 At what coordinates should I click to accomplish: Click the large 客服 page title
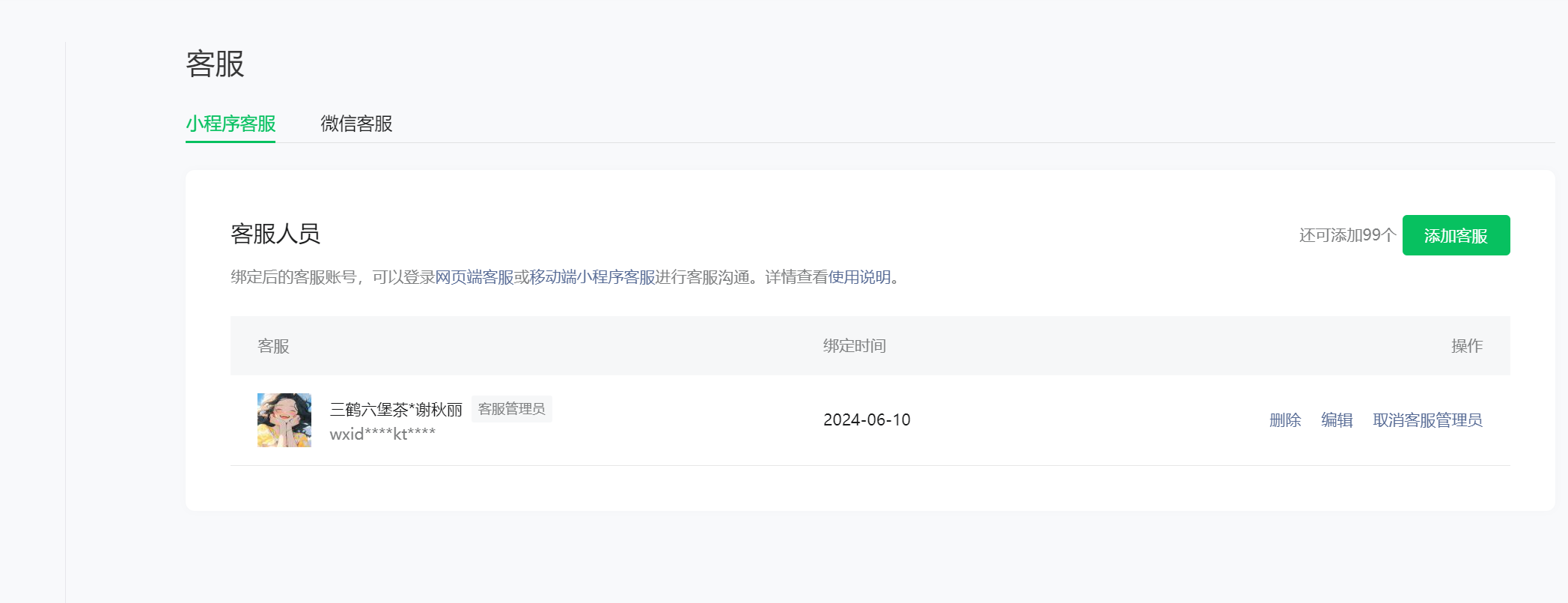(215, 64)
